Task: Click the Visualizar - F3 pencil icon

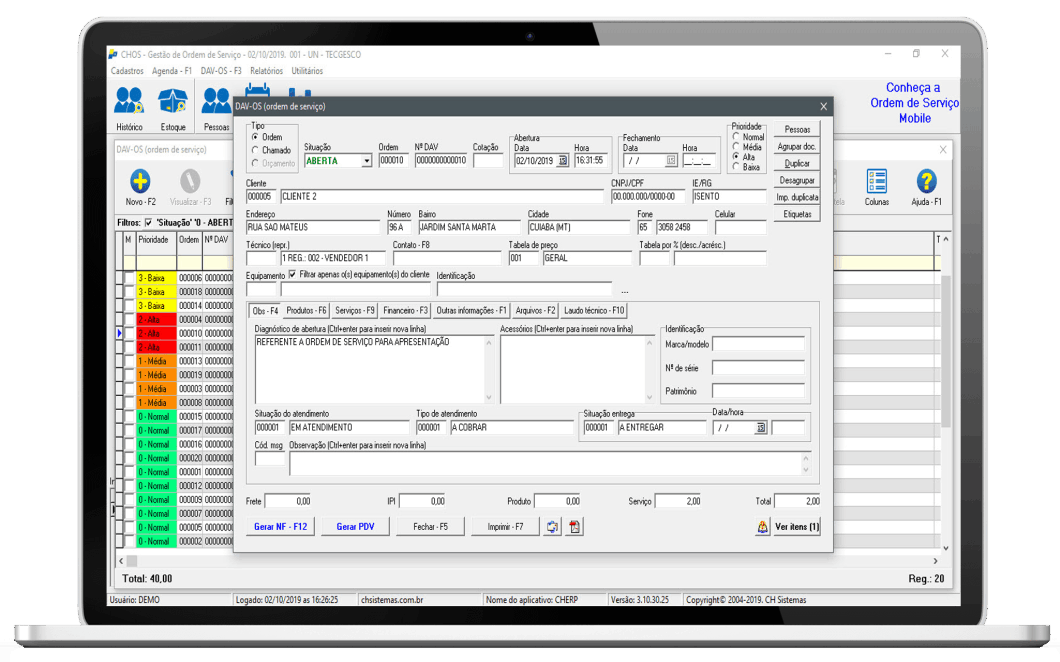Action: (190, 181)
